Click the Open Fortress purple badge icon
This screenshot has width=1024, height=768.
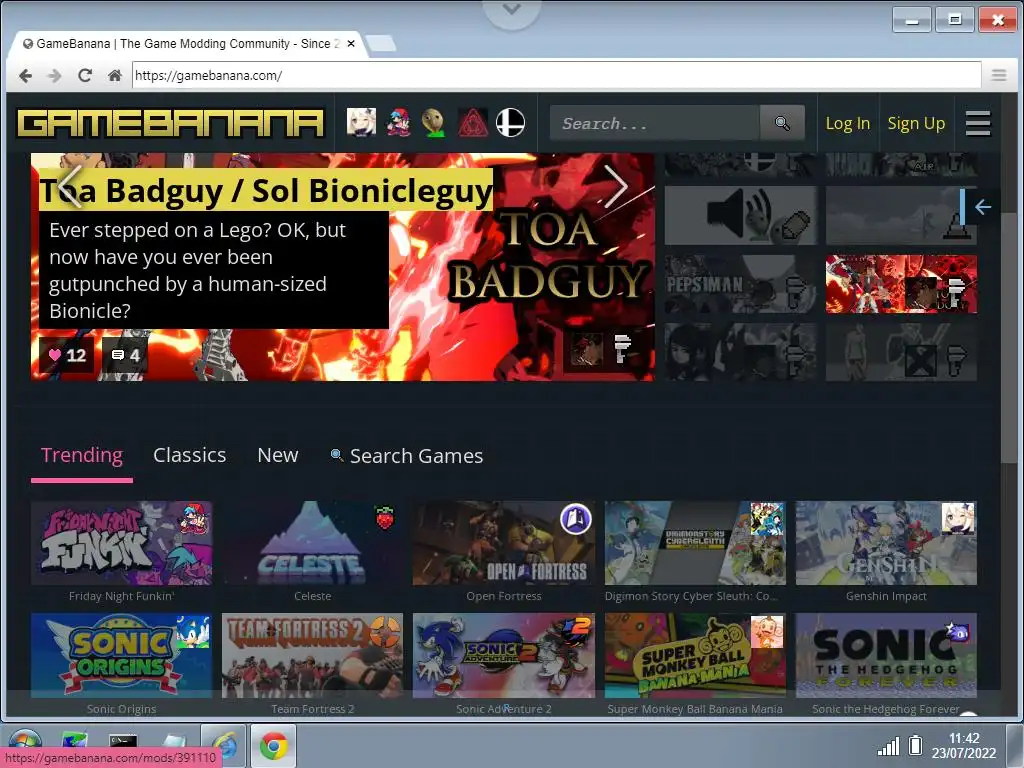575,520
